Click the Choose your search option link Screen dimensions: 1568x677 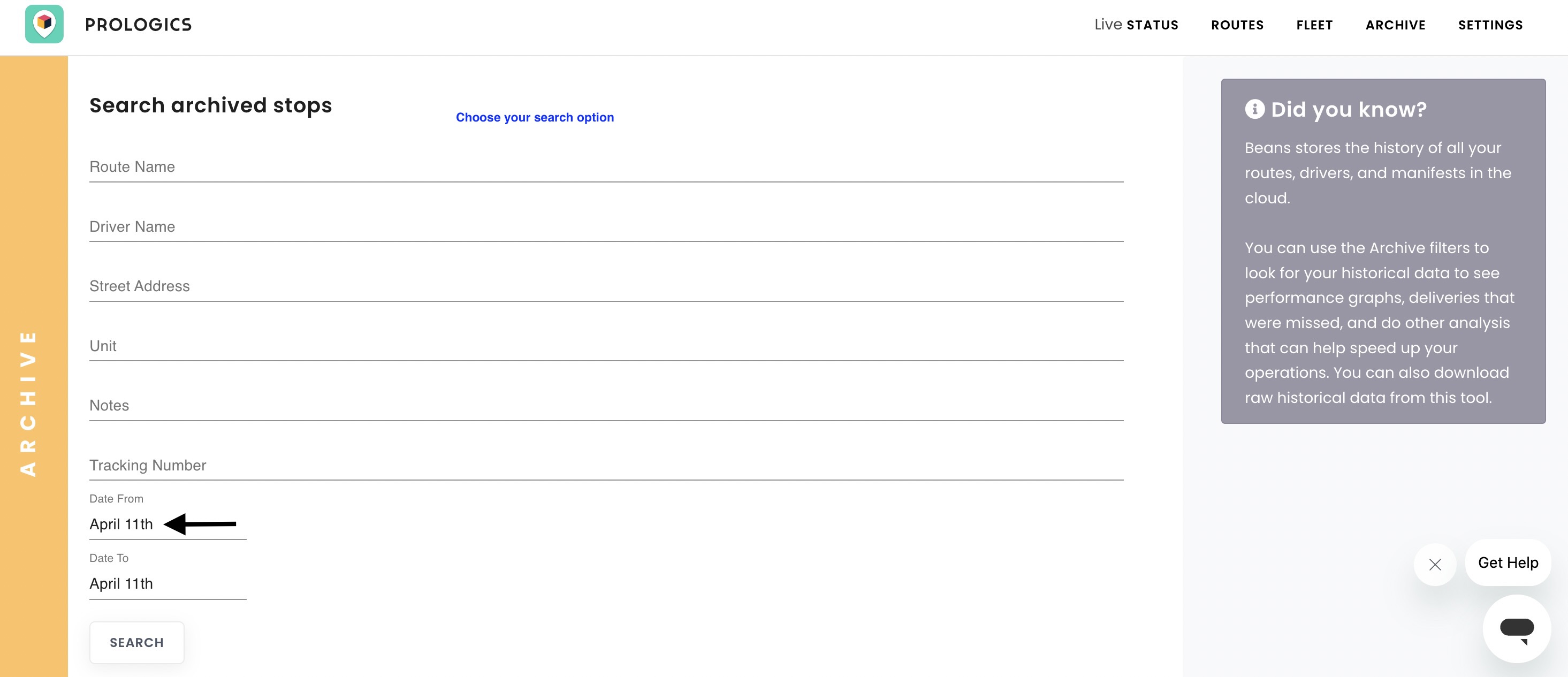coord(535,117)
